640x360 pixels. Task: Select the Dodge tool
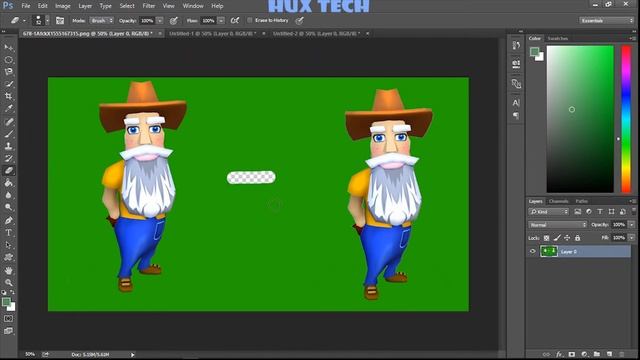click(x=9, y=207)
